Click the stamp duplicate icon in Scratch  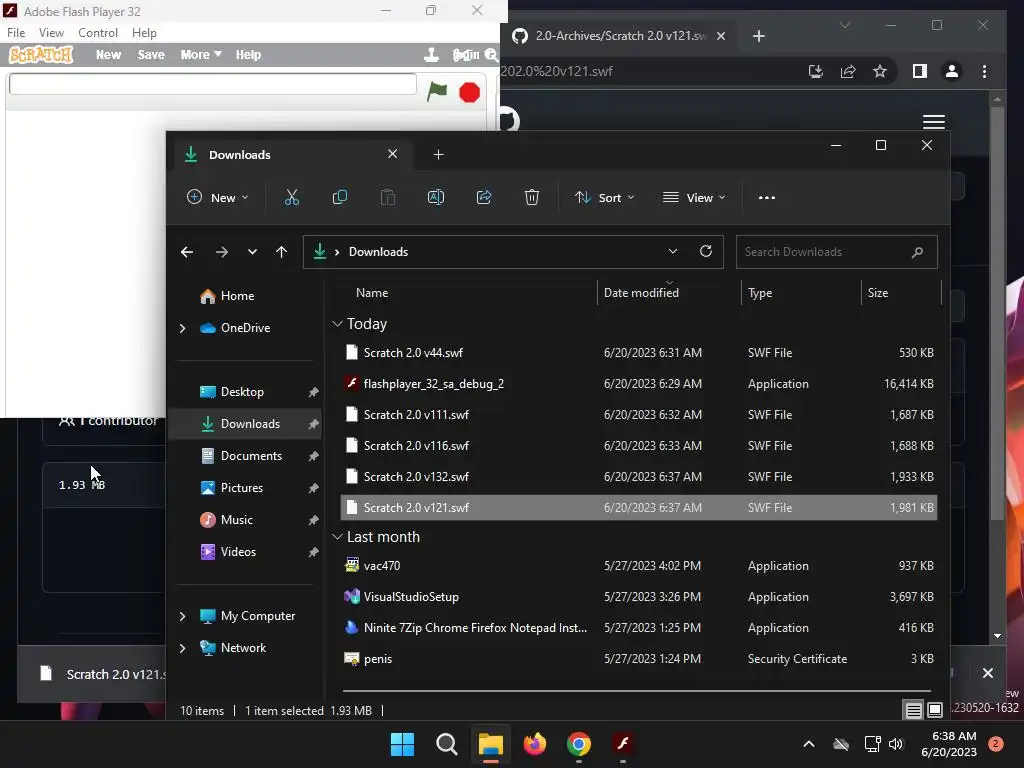(x=431, y=55)
